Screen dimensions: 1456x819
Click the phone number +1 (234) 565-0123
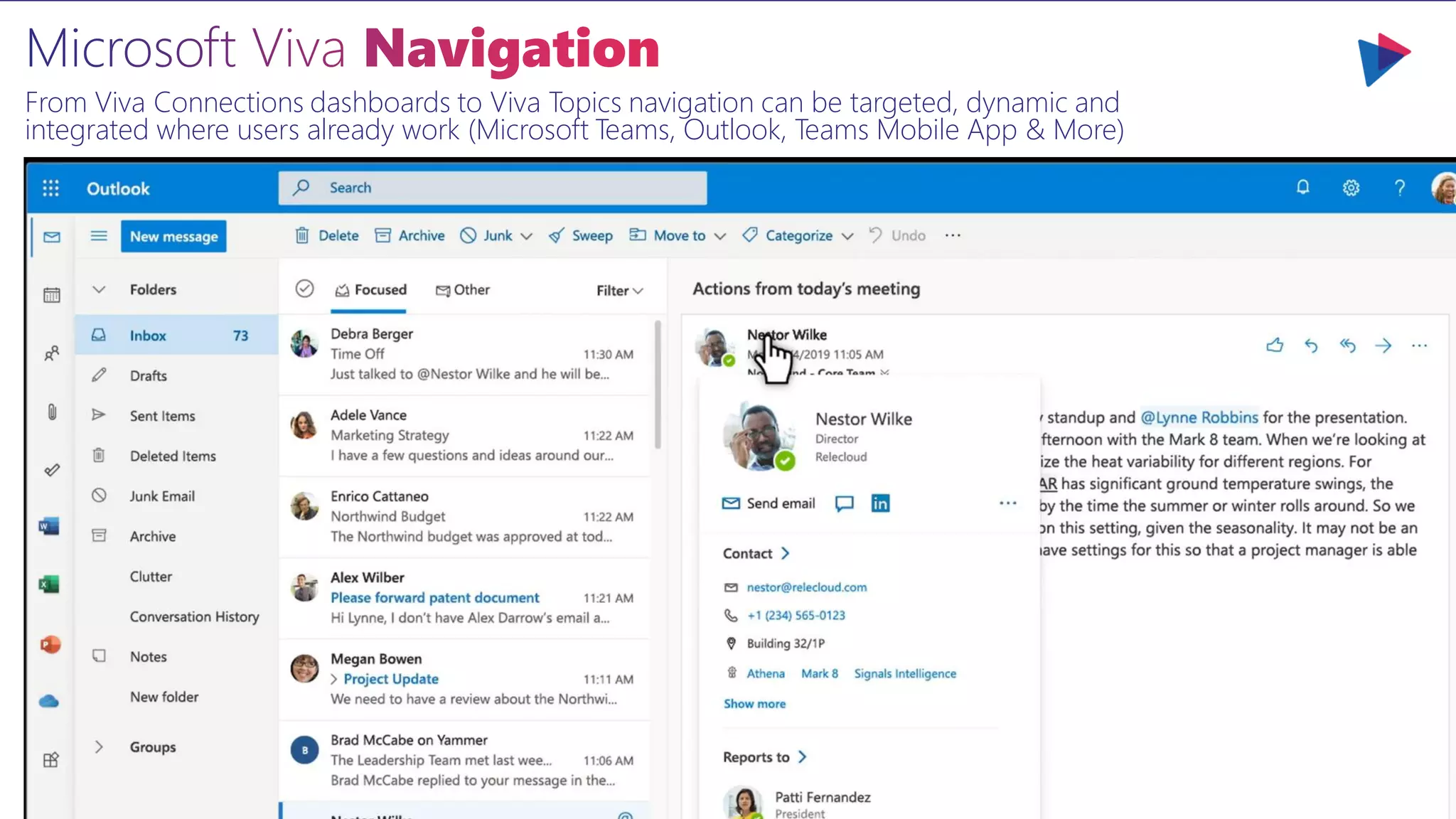(x=796, y=615)
